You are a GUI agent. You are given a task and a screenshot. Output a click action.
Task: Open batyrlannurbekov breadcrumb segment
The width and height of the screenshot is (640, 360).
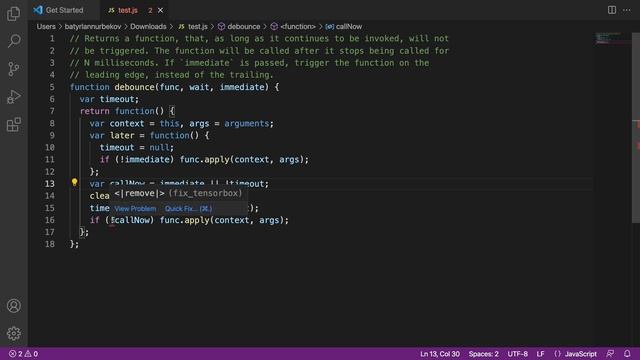[x=93, y=27]
